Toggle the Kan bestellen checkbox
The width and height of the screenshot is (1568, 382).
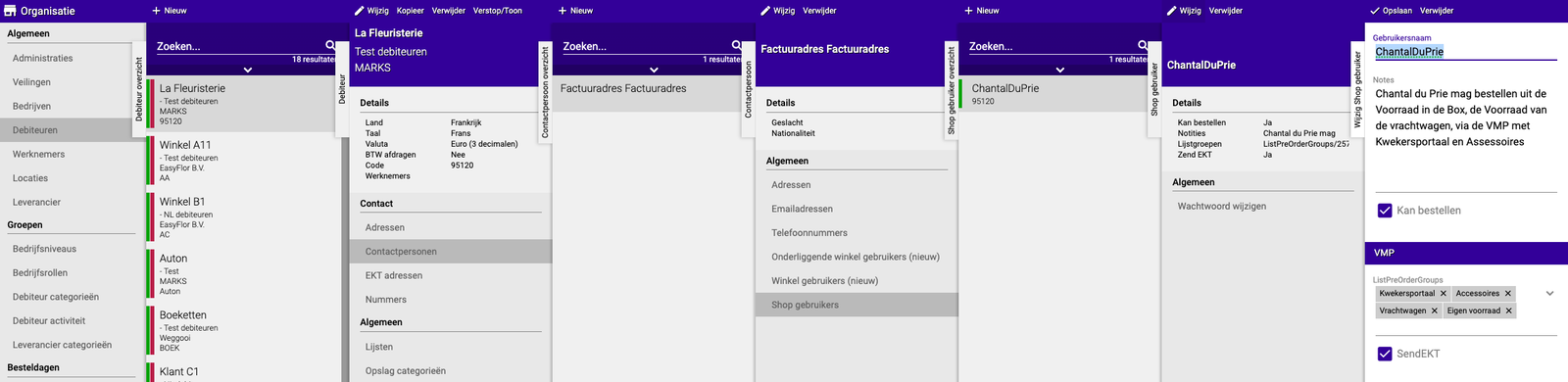pos(1385,210)
